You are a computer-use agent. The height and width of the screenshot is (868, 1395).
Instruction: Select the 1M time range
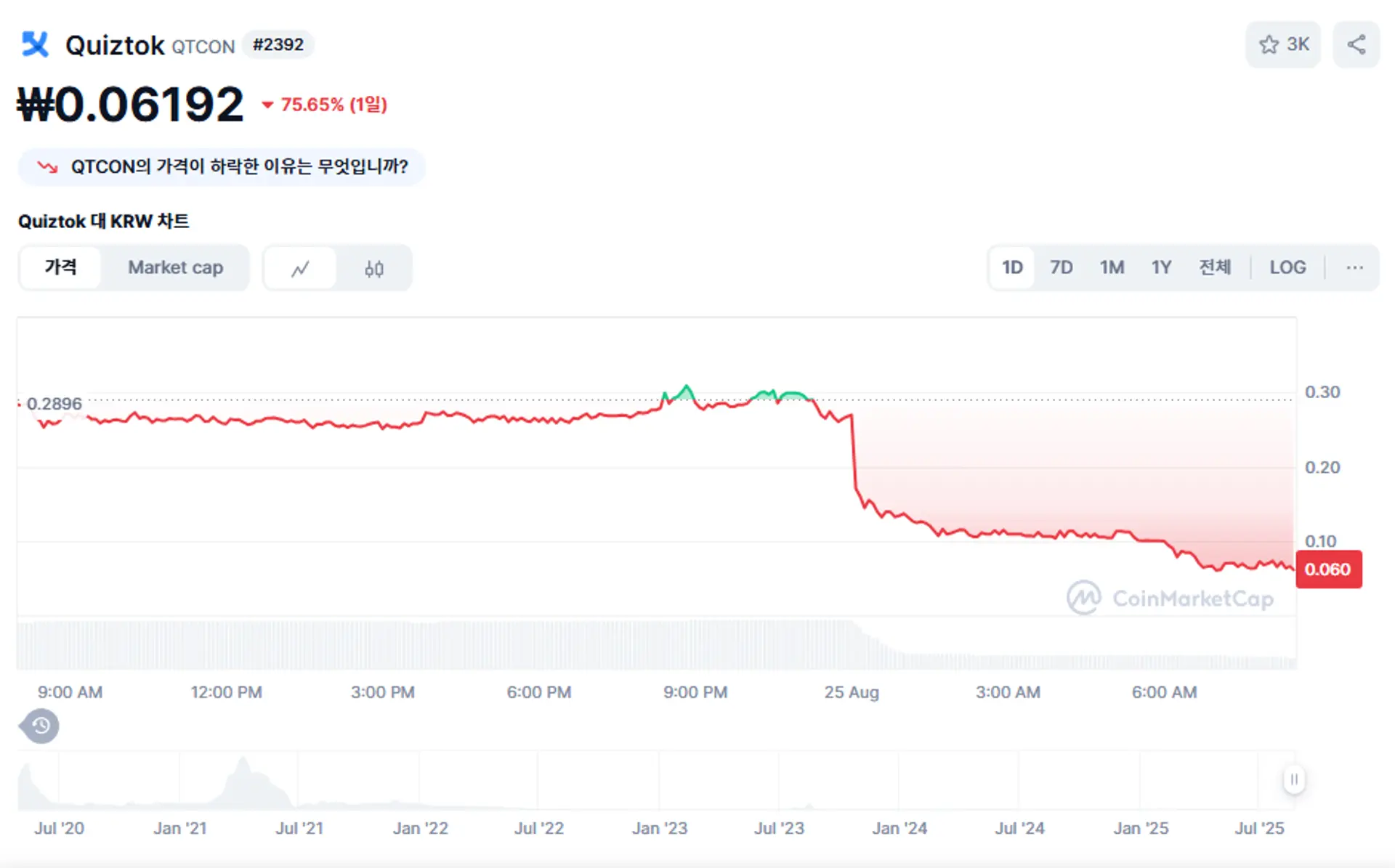pyautogui.click(x=1112, y=267)
